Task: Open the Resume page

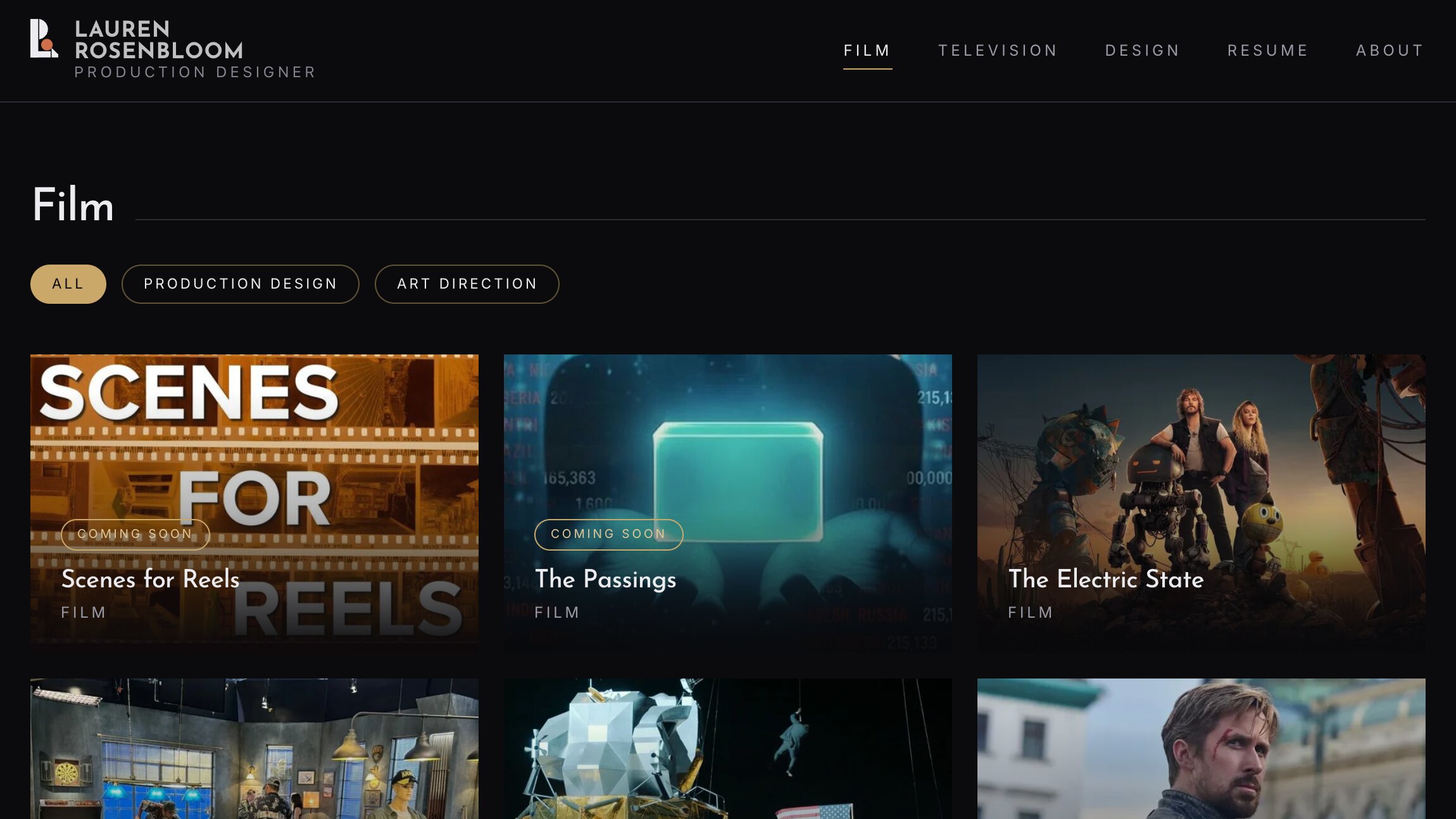Action: 1268,51
